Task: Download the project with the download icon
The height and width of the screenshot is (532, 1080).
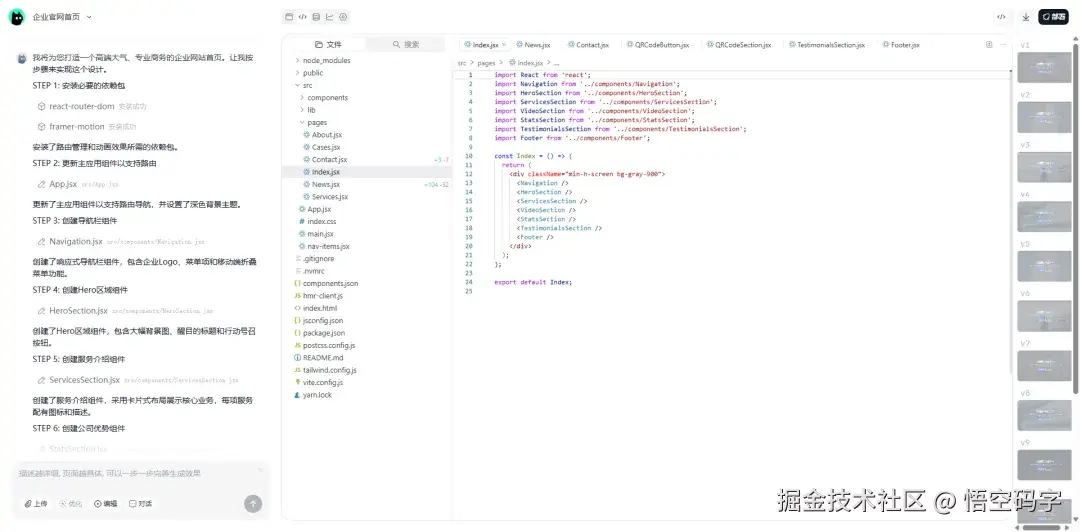Action: (x=1026, y=17)
